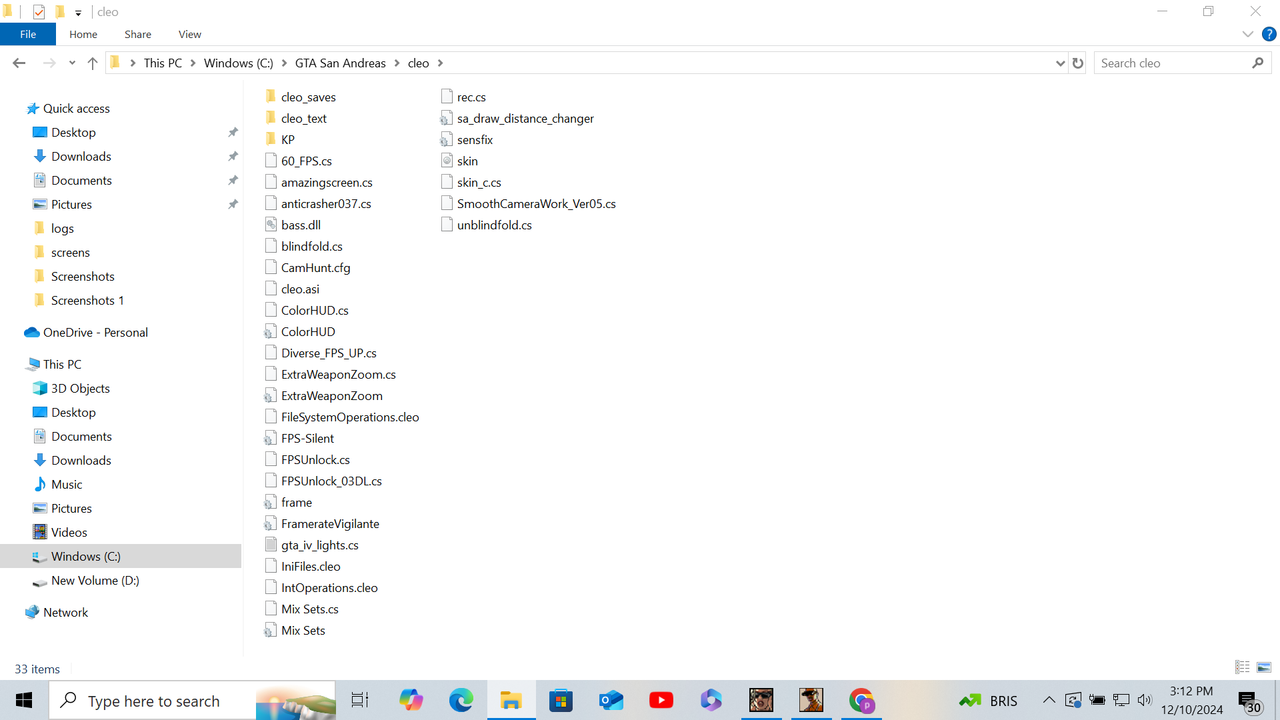This screenshot has width=1280, height=720.
Task: Switch to the View ribbon tab
Action: point(189,34)
